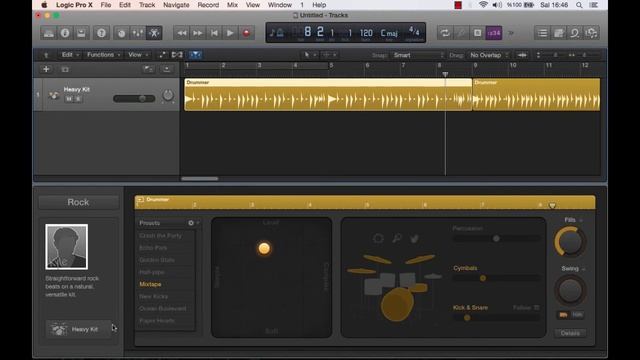
Task: Toggle the Editors scissors button
Action: [154, 33]
